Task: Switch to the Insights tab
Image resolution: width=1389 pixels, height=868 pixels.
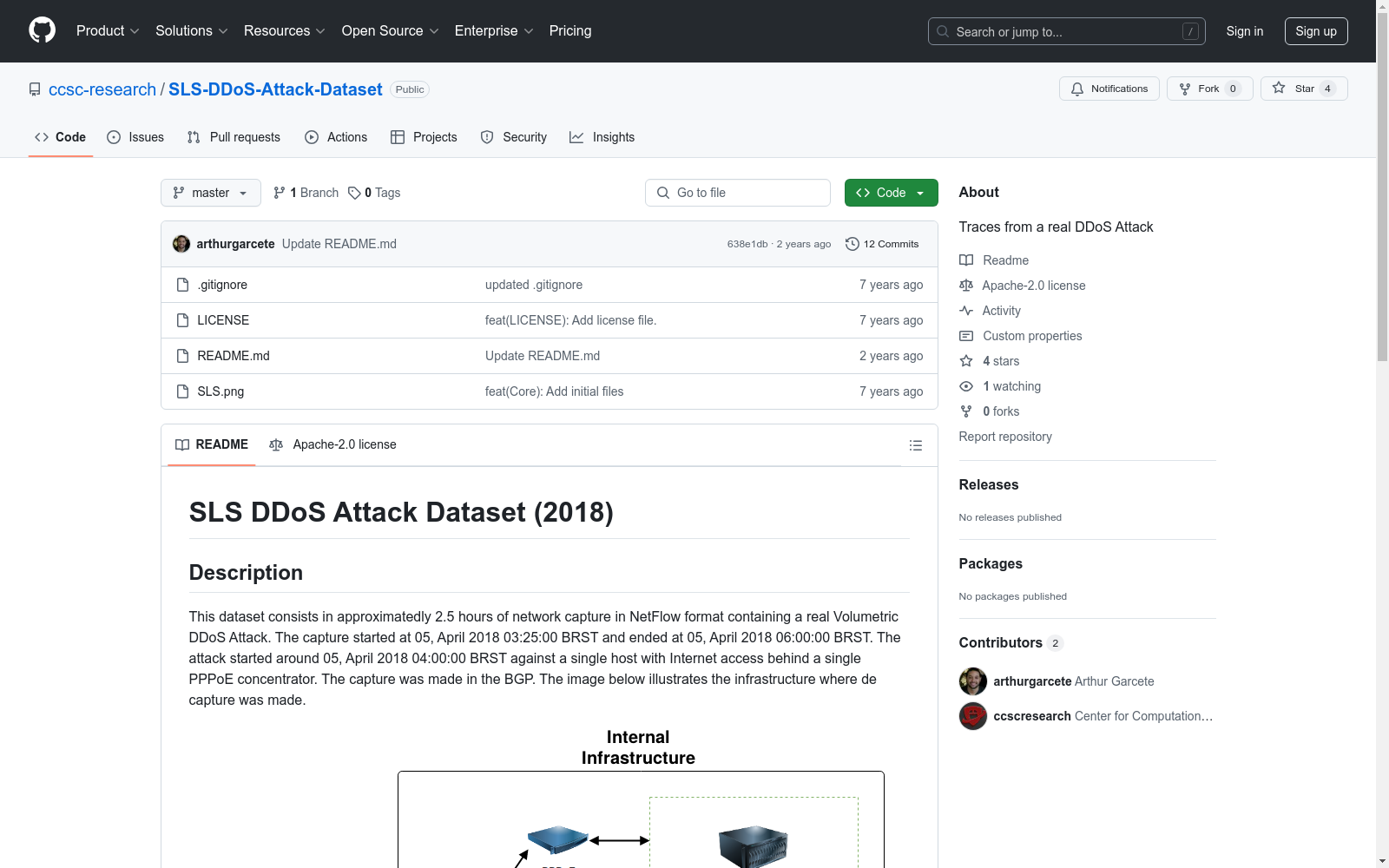Action: coord(602,137)
